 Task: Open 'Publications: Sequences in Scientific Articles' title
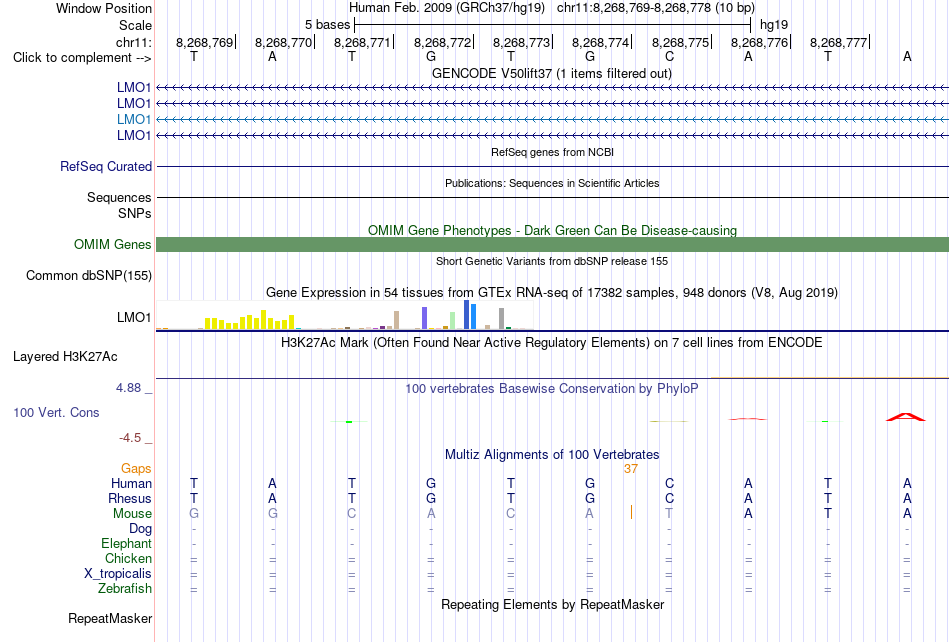(552, 183)
